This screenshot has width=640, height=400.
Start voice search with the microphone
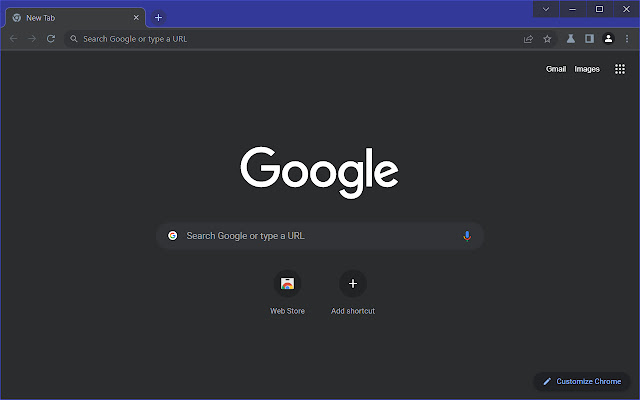tap(467, 236)
